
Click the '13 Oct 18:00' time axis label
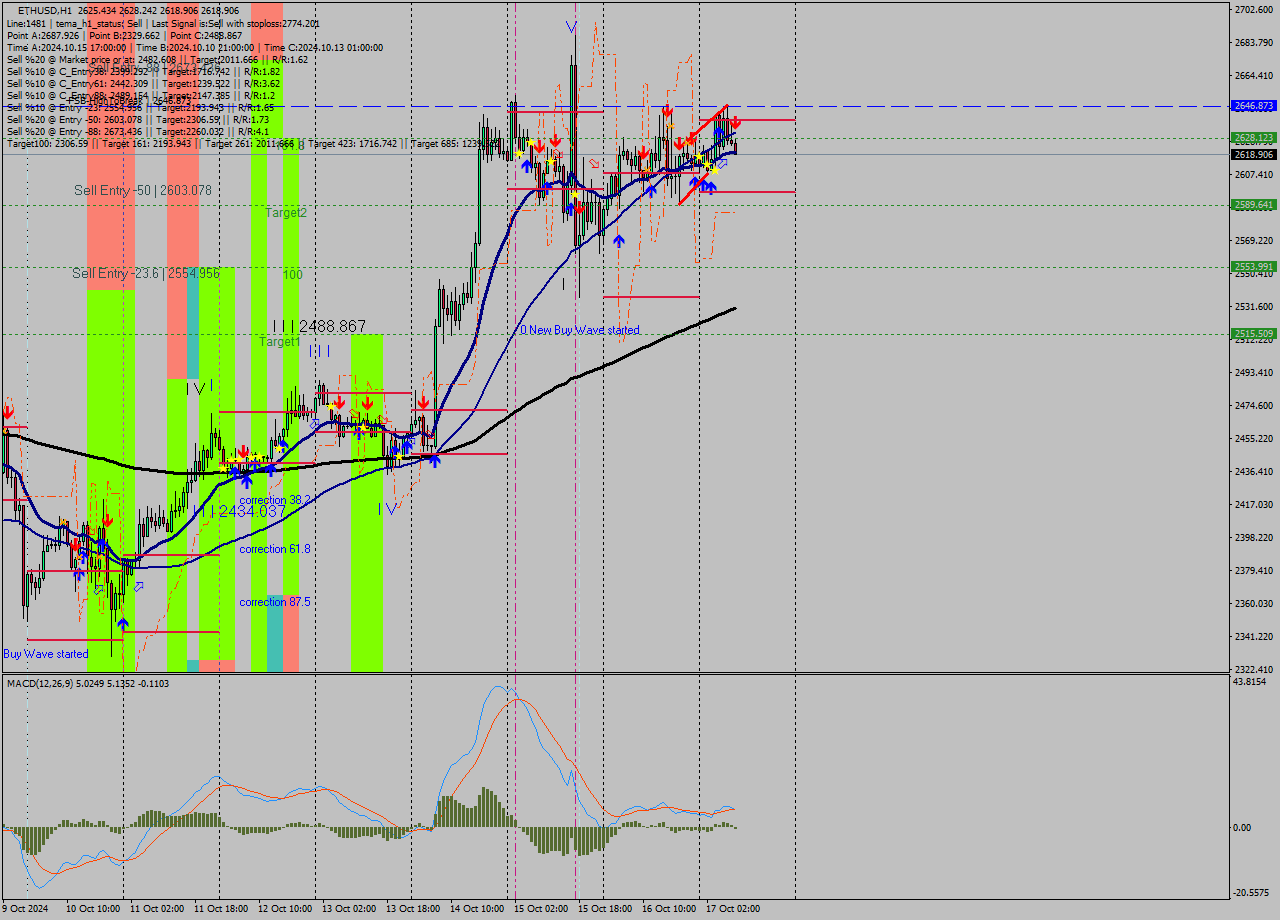[413, 909]
